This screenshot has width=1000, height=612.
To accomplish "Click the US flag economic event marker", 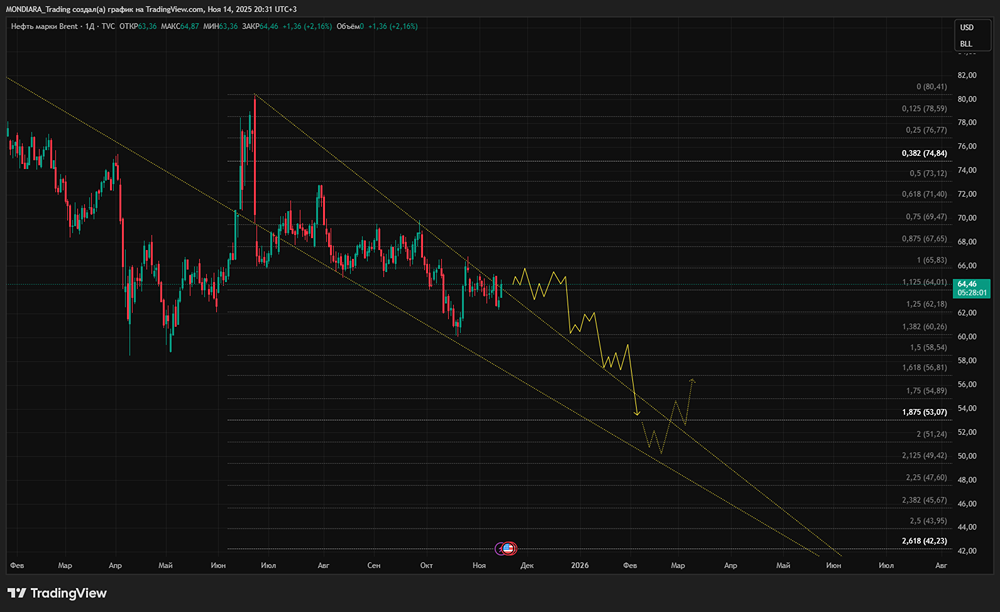I will point(508,548).
